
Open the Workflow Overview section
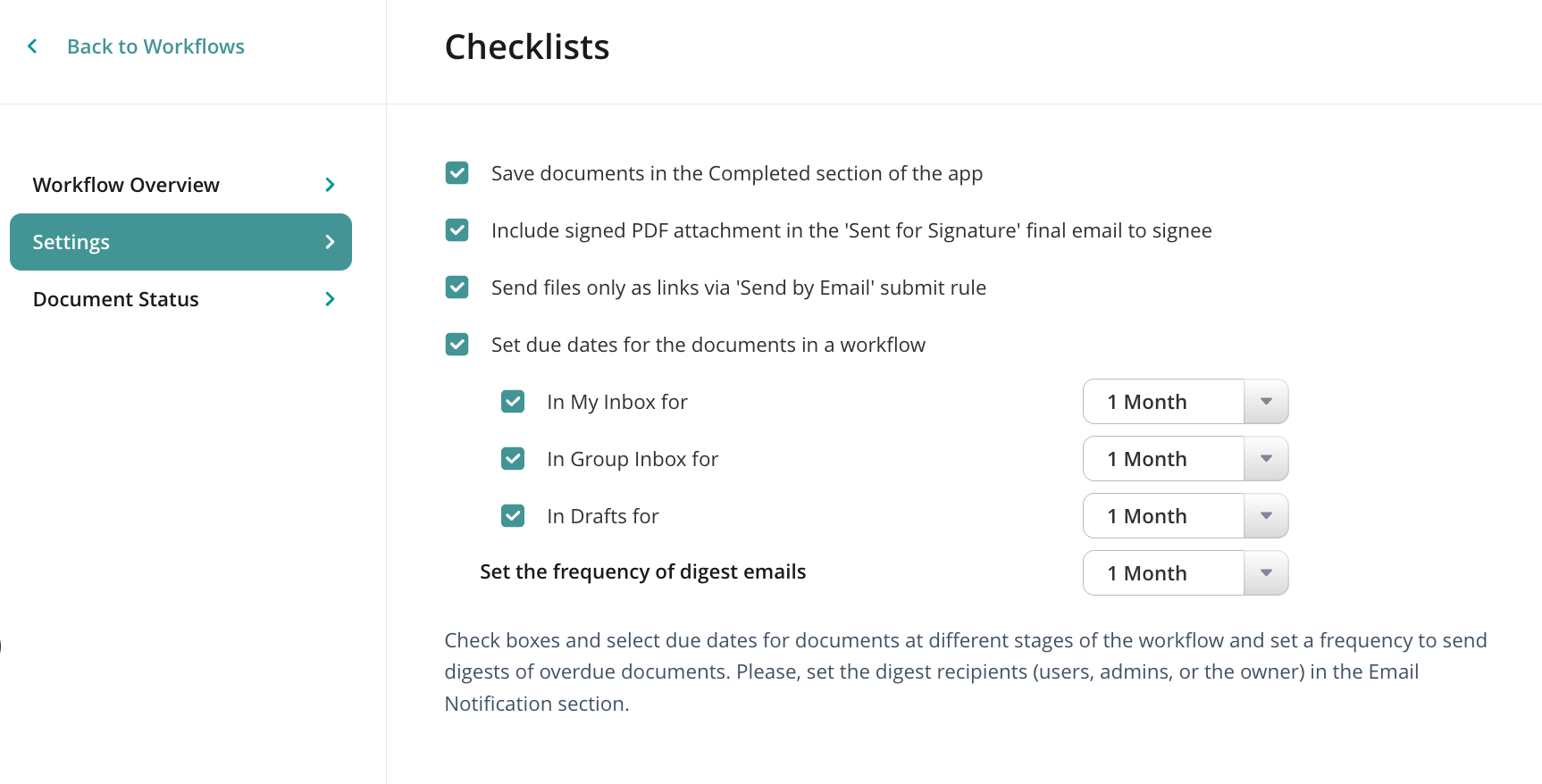pos(126,185)
